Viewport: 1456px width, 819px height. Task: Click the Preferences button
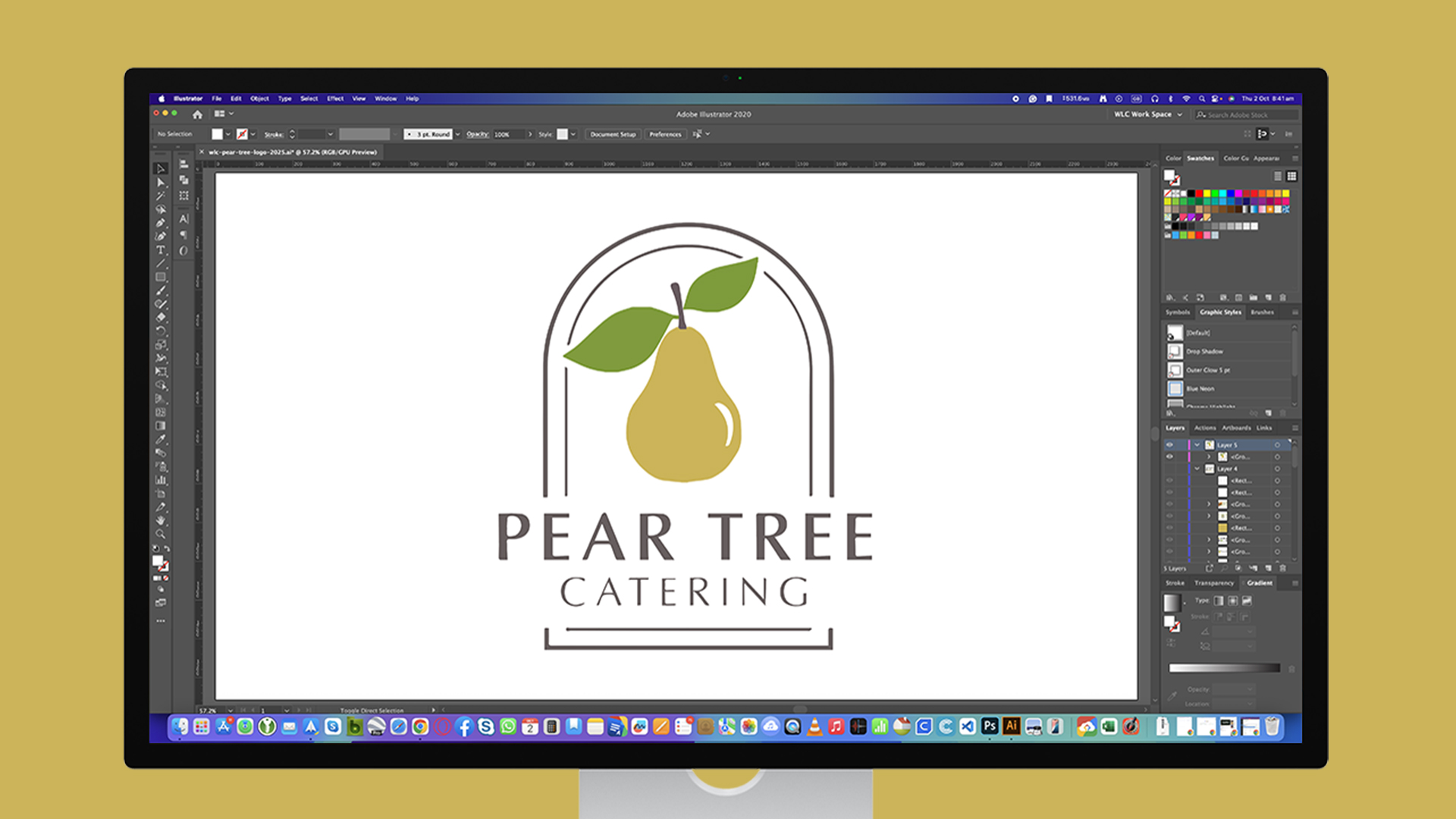665,134
